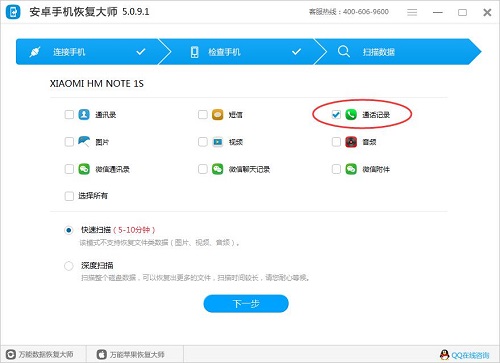
Task: Click the 5-10分钟 duration text
Action: (134, 230)
